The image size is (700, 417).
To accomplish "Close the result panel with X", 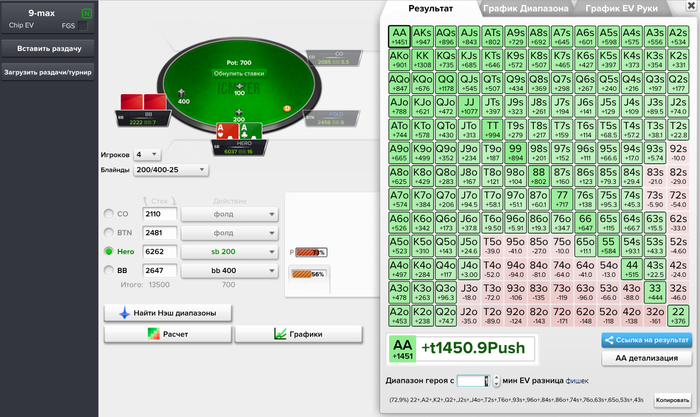I will tap(691, 5).
